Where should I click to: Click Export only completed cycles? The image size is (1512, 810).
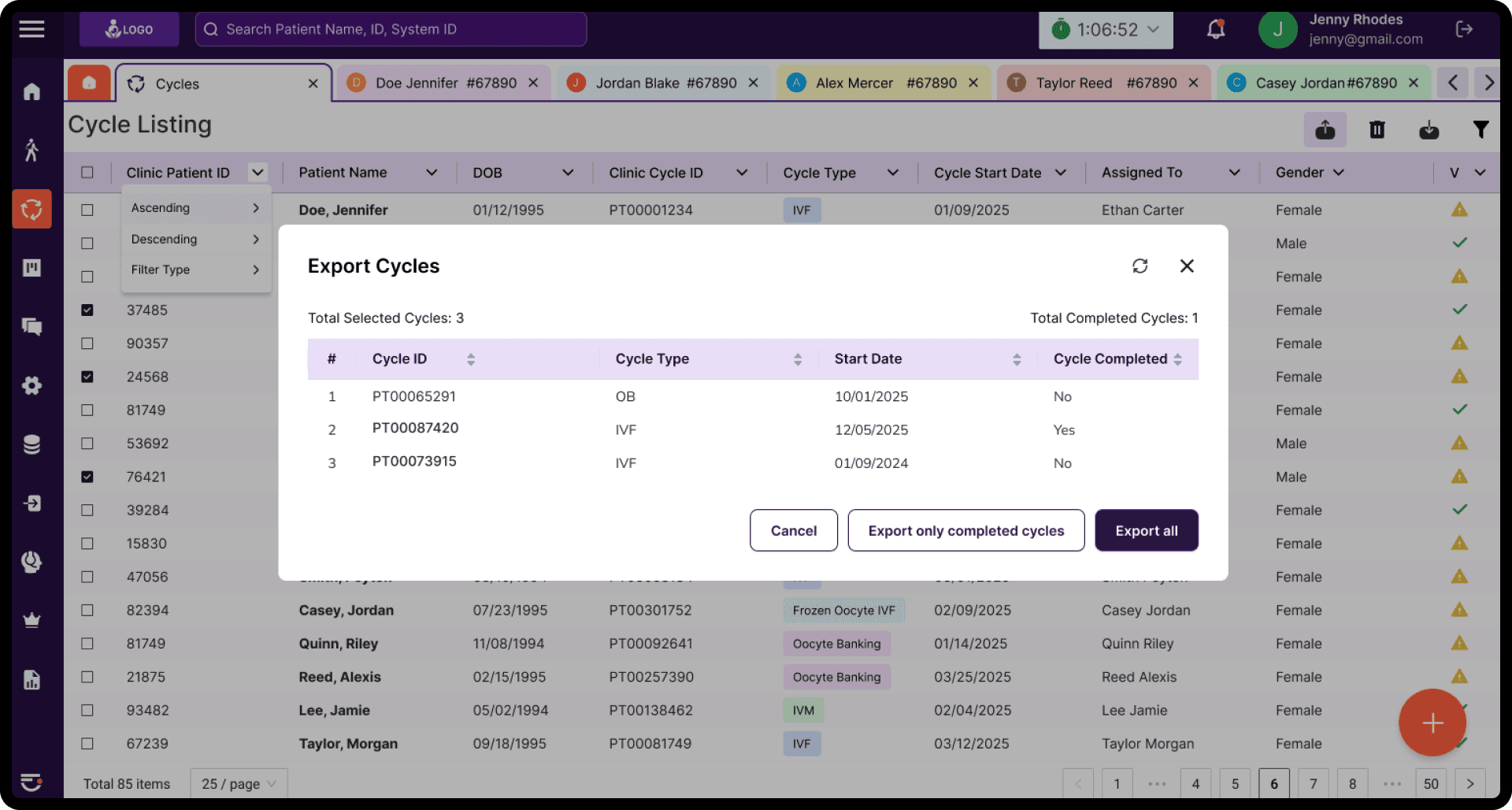(966, 530)
